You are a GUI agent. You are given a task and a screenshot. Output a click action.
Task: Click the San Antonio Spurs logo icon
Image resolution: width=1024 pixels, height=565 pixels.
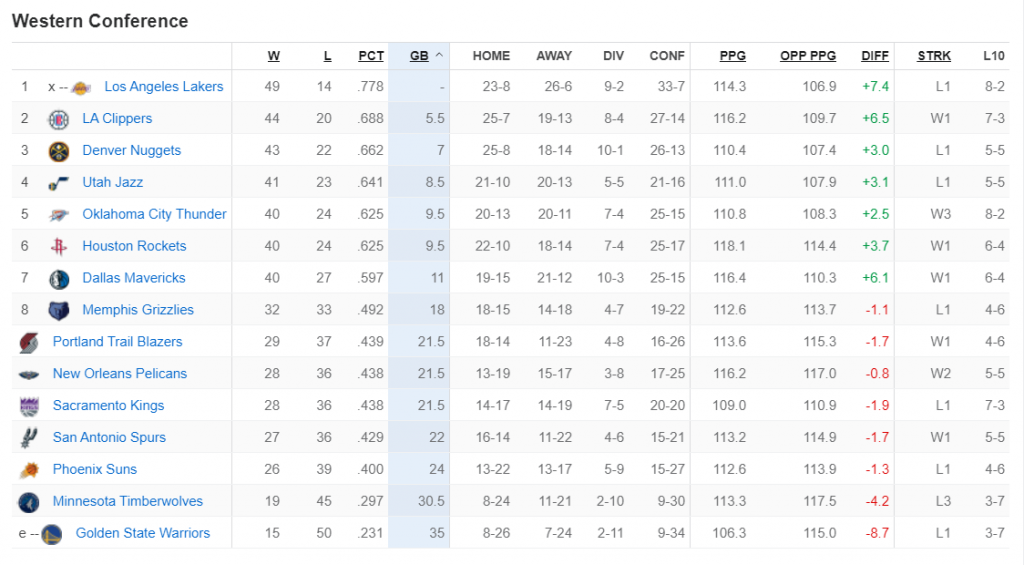29,438
